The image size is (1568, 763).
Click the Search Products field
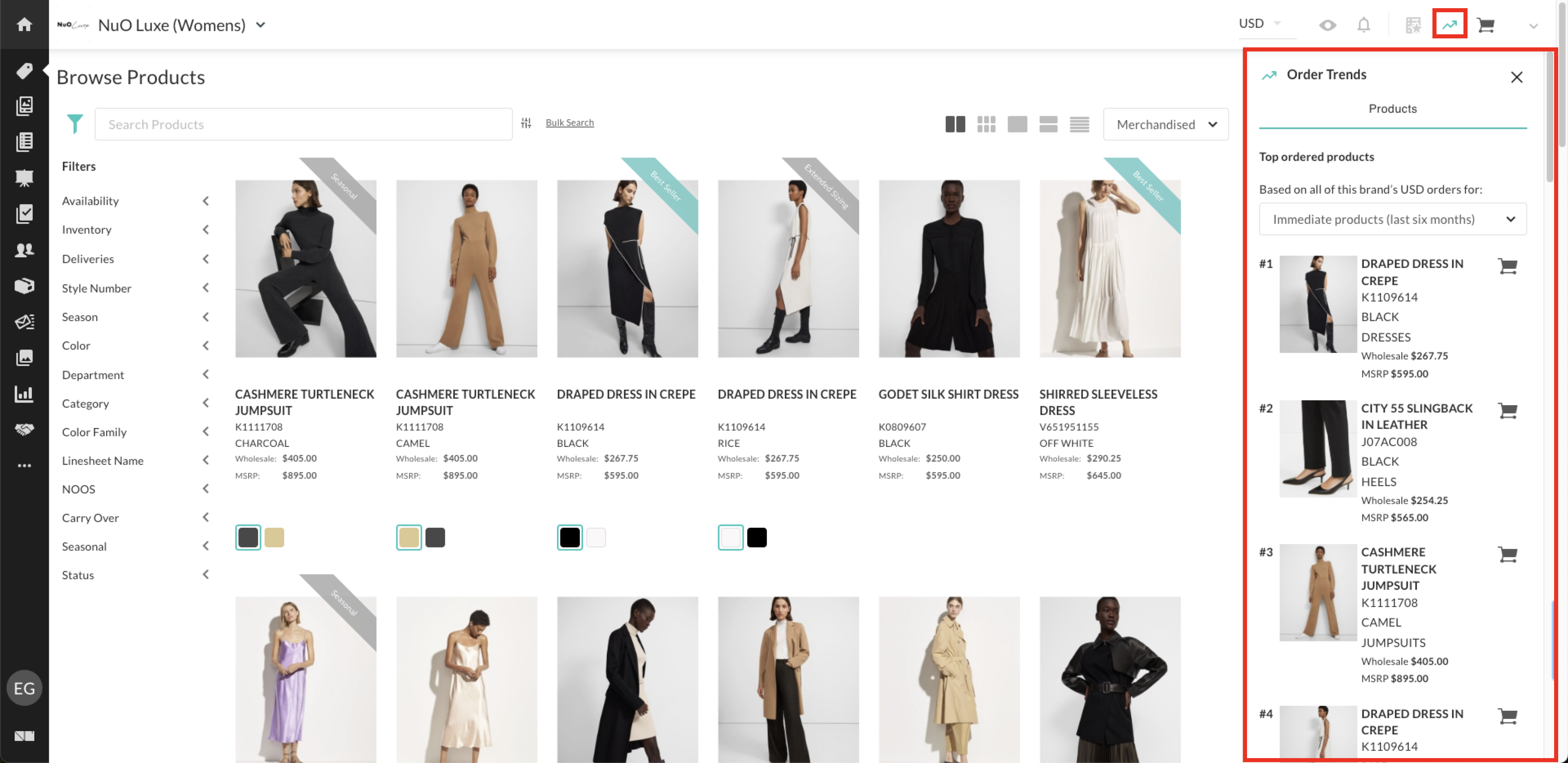(303, 124)
